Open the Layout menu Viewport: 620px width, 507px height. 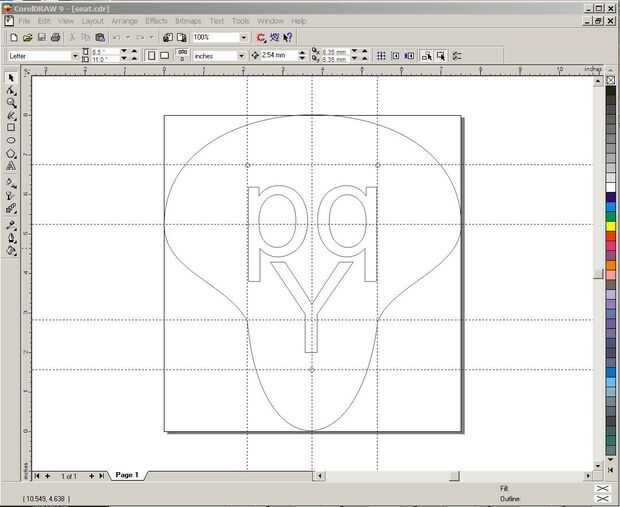point(93,21)
